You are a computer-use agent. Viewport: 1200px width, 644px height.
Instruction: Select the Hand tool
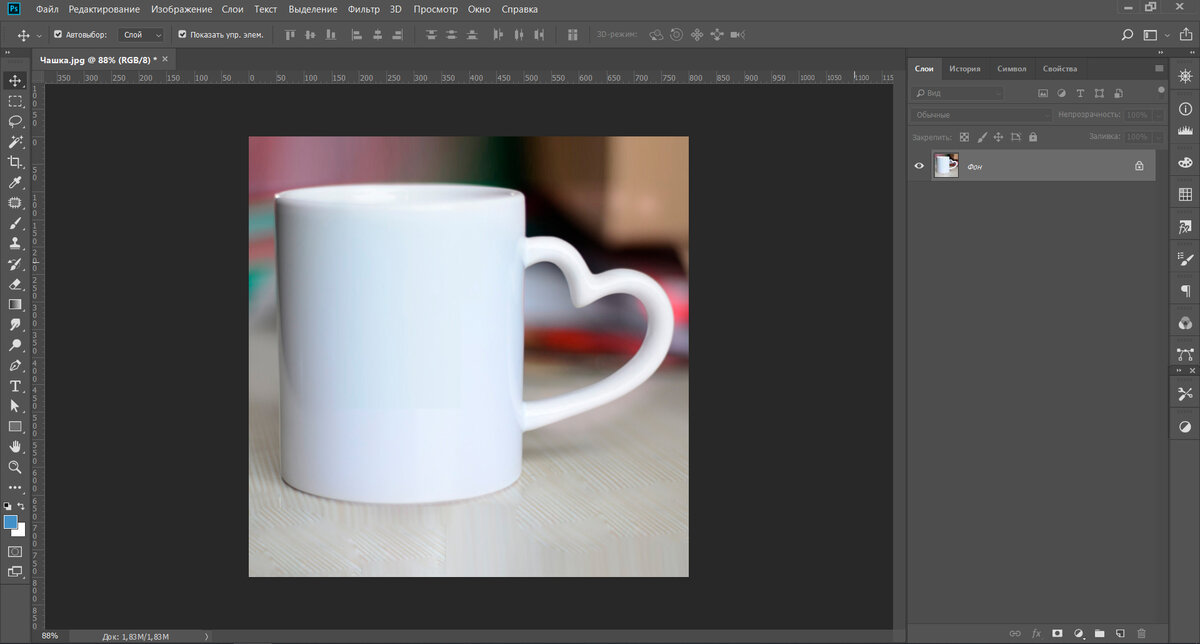pyautogui.click(x=15, y=446)
